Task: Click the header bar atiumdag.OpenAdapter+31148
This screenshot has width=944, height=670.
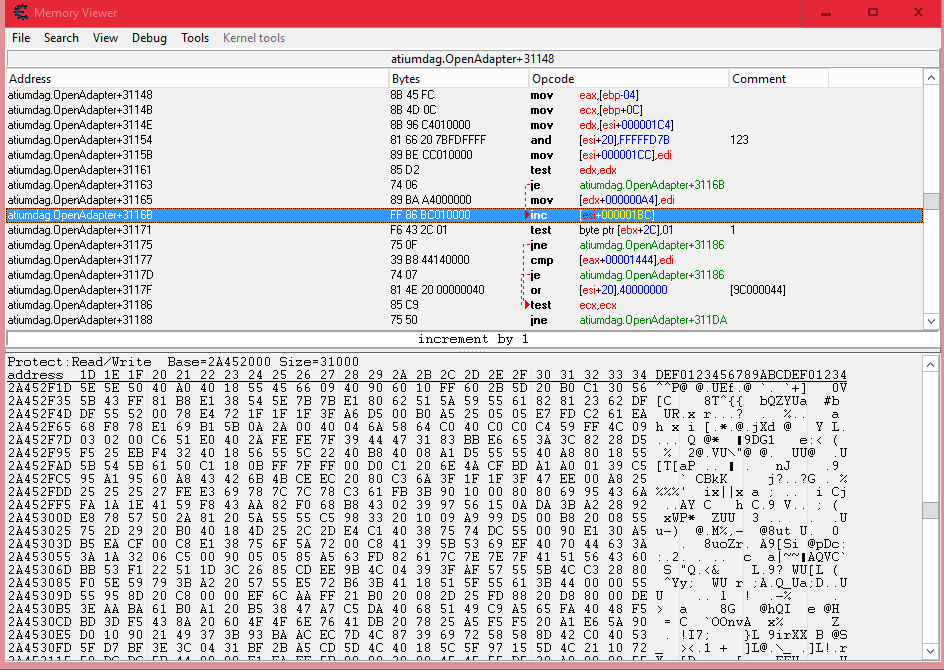Action: click(x=473, y=59)
